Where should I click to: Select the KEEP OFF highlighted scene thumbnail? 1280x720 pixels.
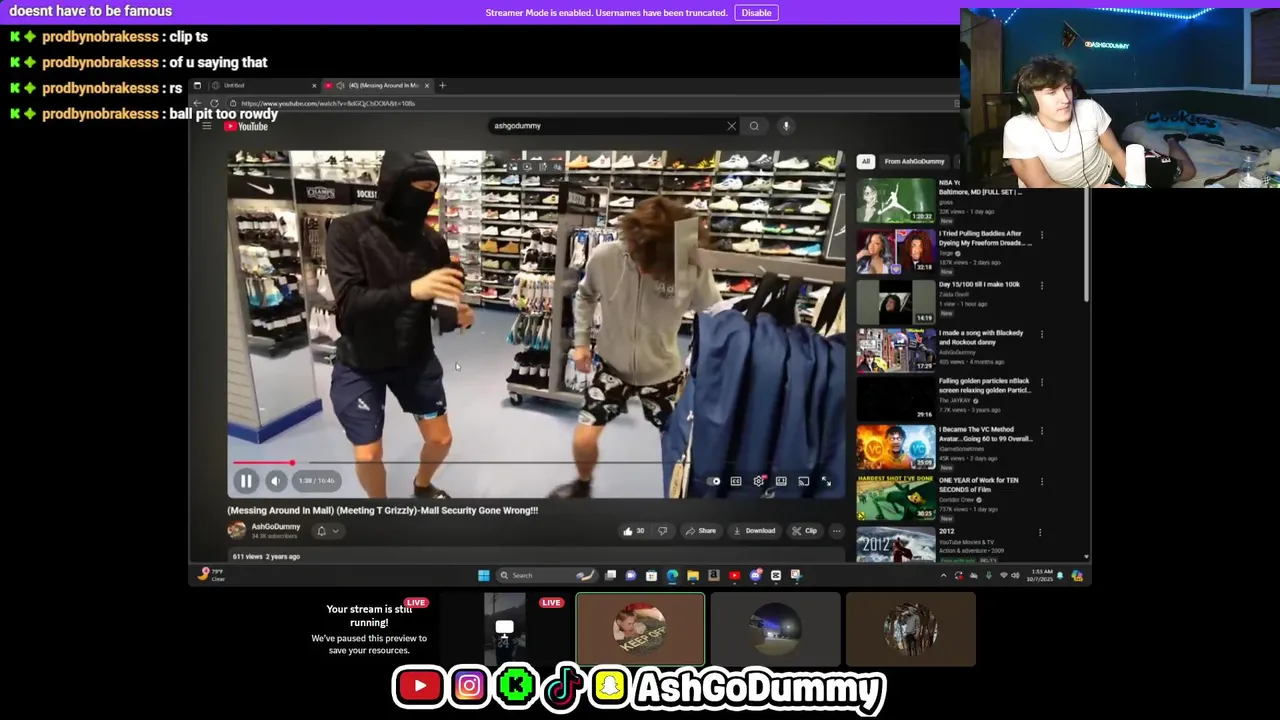[640, 629]
